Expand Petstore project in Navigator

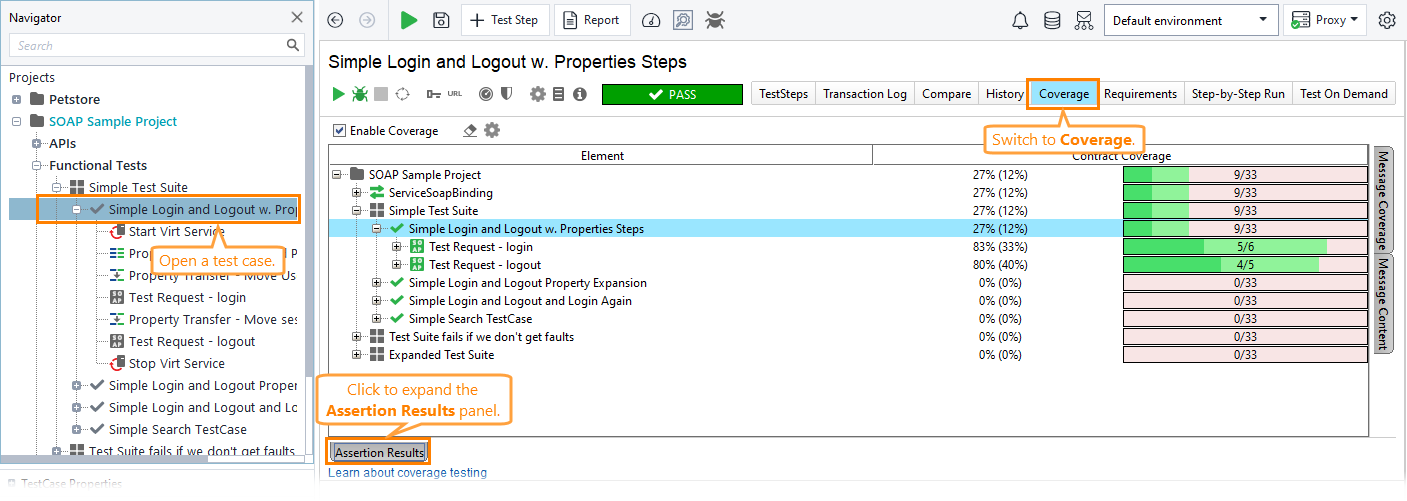coord(17,100)
